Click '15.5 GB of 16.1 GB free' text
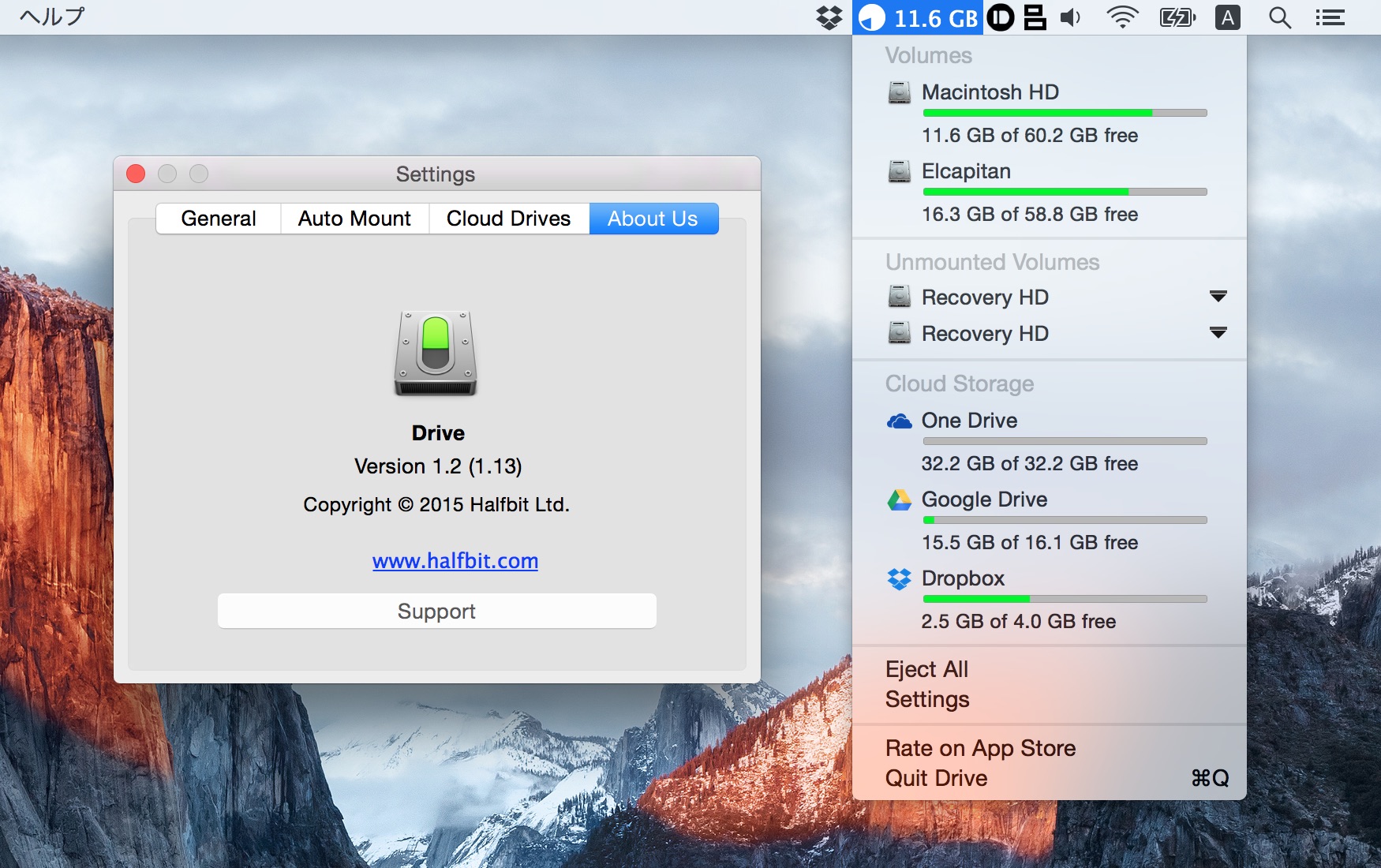Screen dimensions: 1381x868 click(1030, 543)
